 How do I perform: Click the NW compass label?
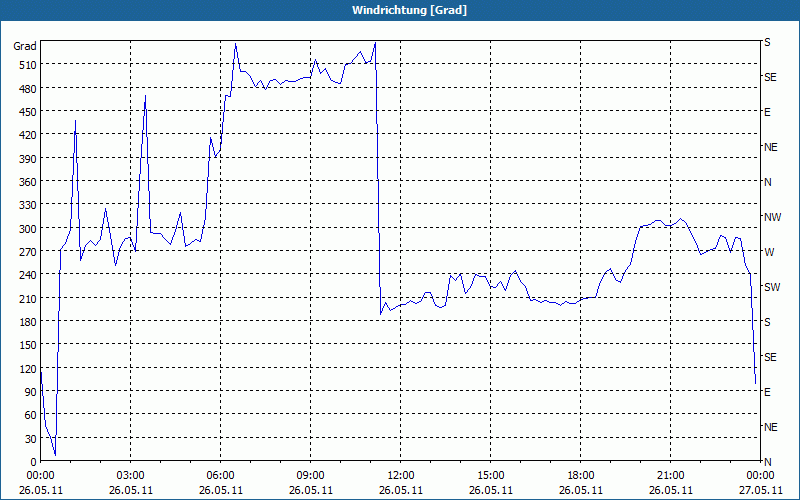coord(772,217)
